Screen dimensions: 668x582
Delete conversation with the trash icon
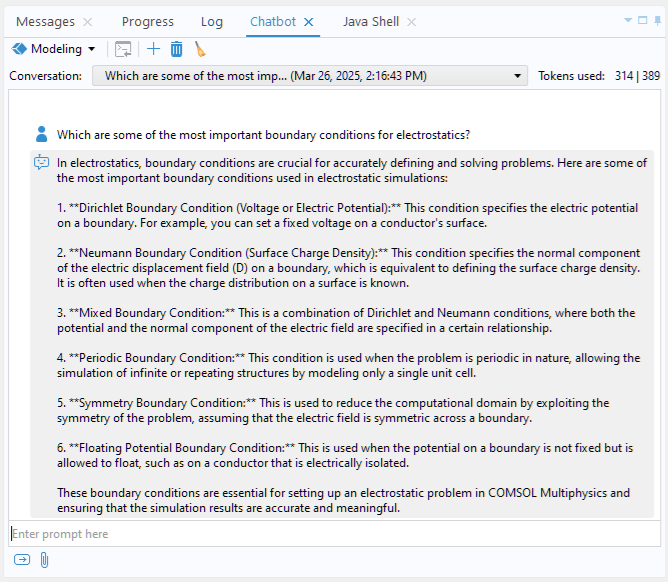point(176,49)
